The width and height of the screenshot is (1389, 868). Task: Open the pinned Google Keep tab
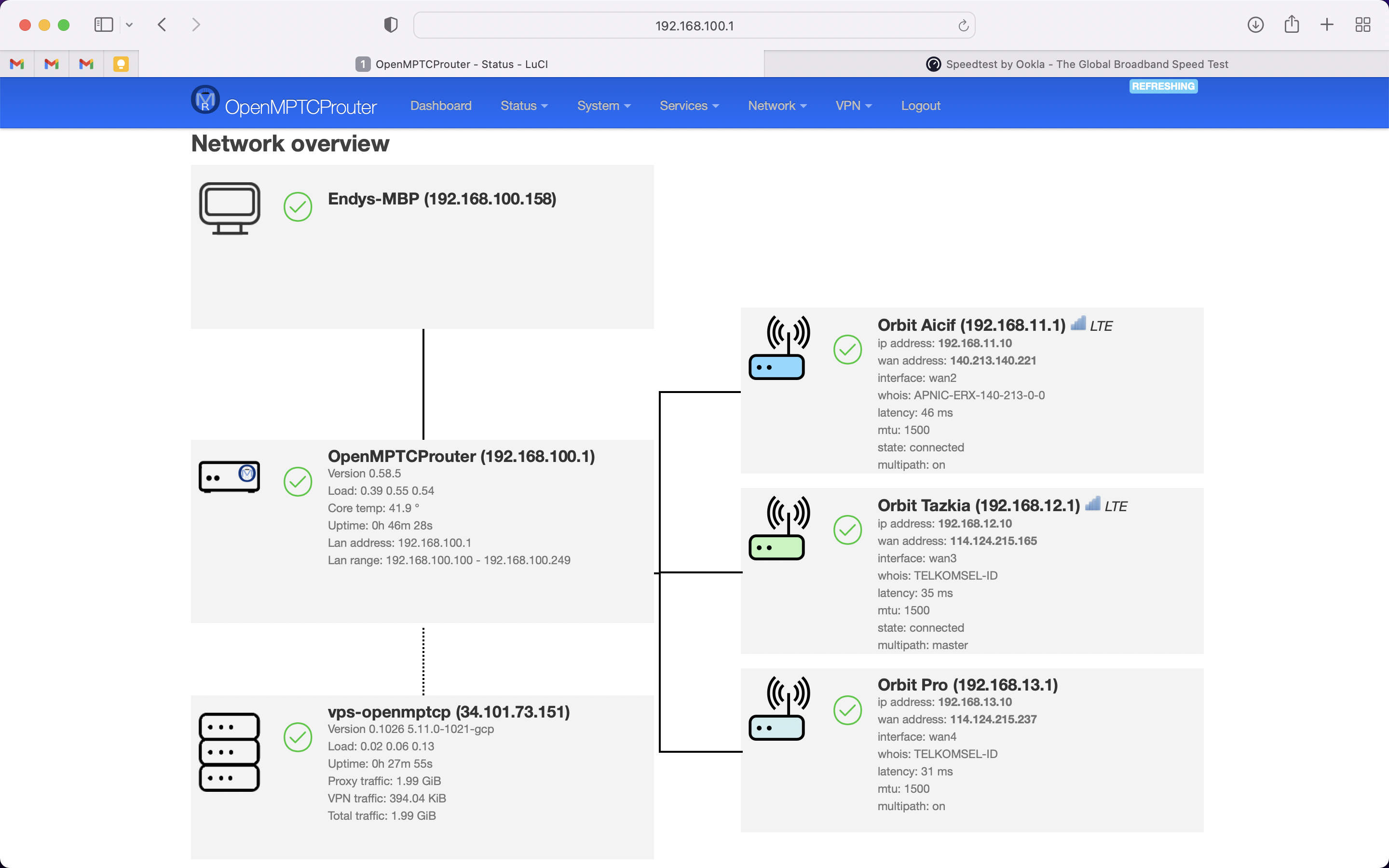pyautogui.click(x=121, y=64)
